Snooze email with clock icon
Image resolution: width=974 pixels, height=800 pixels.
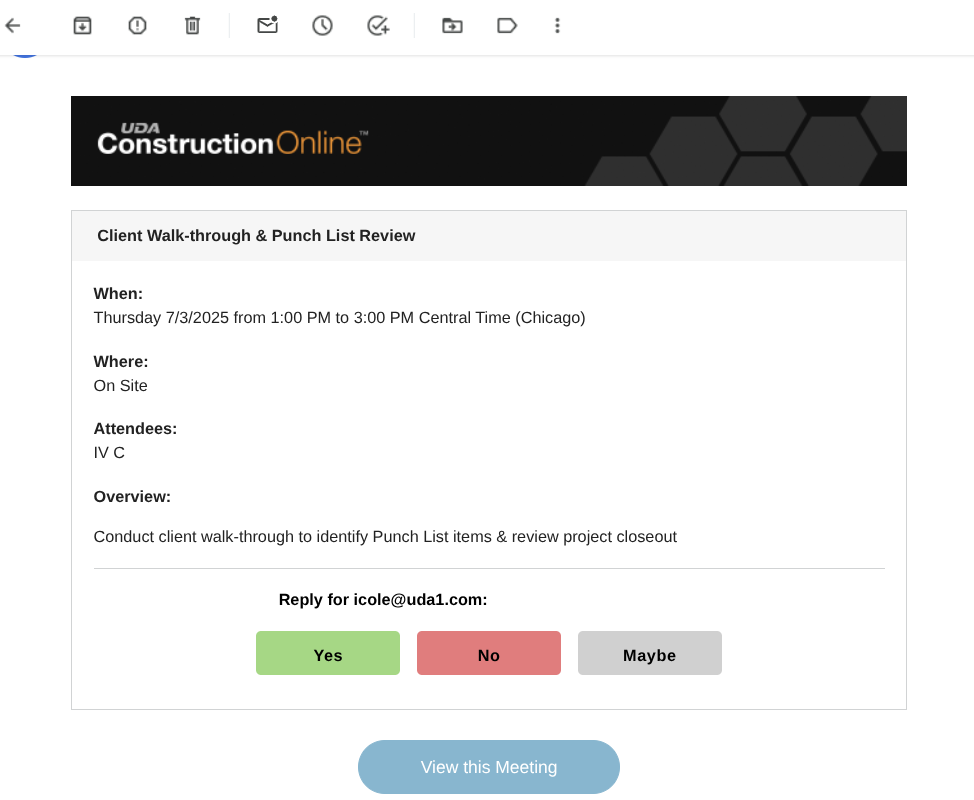click(322, 26)
